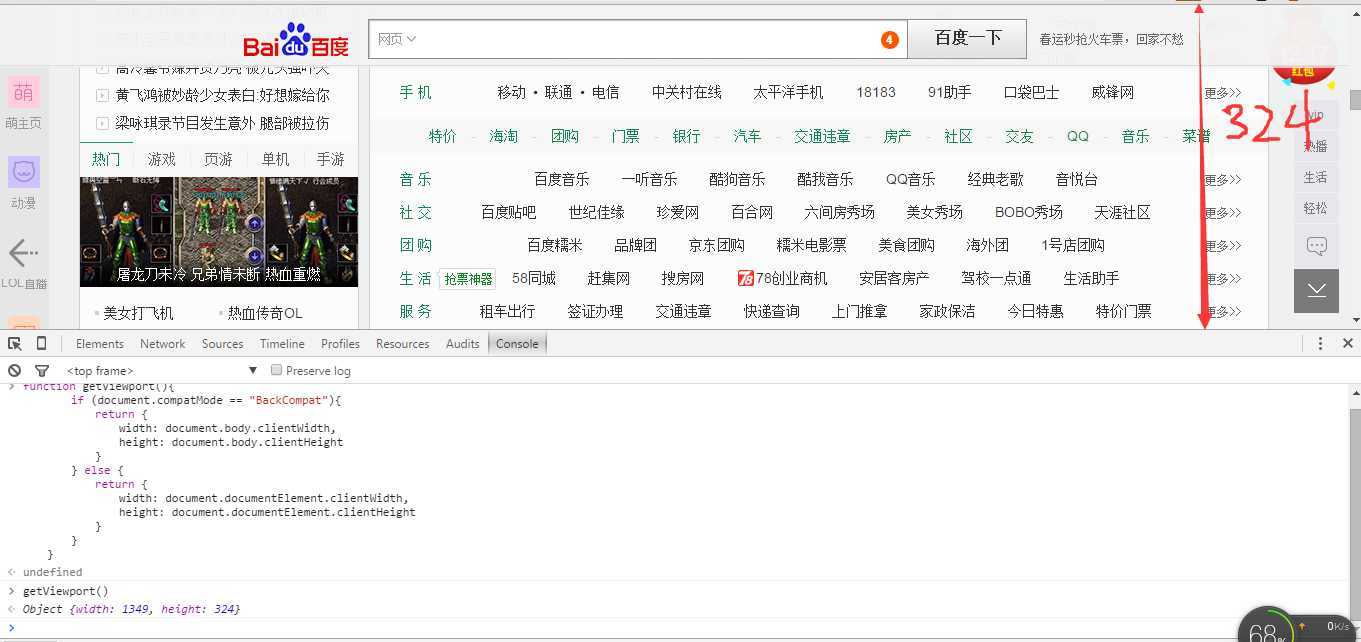Click the 78 icon beside 78创业商机
This screenshot has width=1361, height=642.
[x=745, y=278]
